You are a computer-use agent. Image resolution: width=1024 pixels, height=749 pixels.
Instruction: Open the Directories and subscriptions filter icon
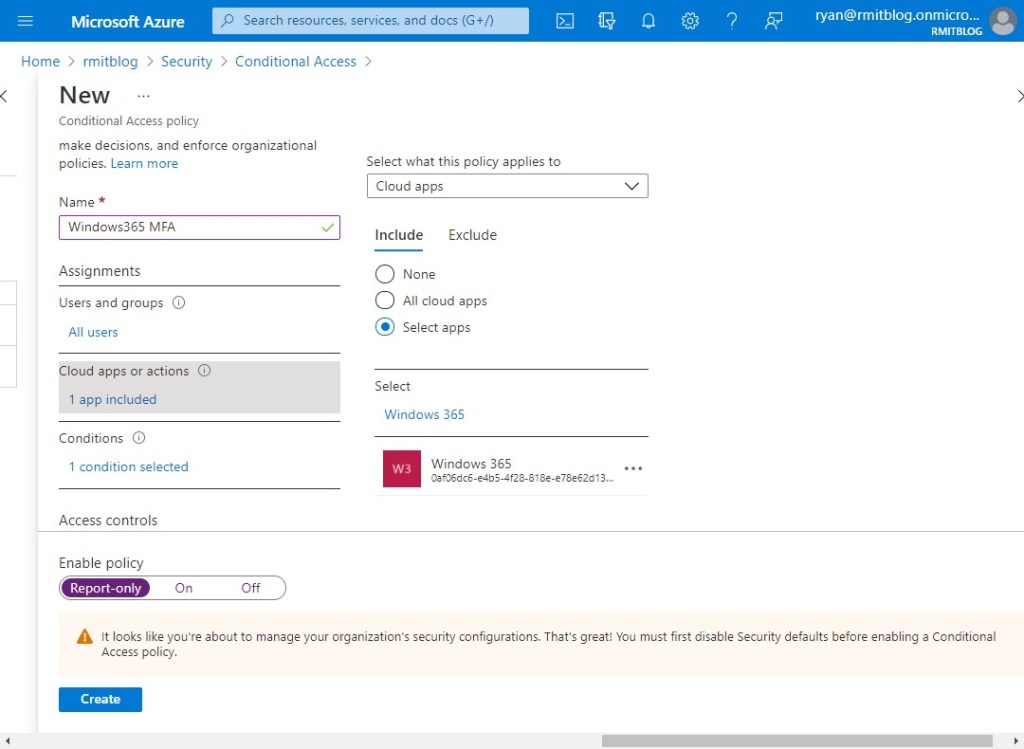pos(607,21)
